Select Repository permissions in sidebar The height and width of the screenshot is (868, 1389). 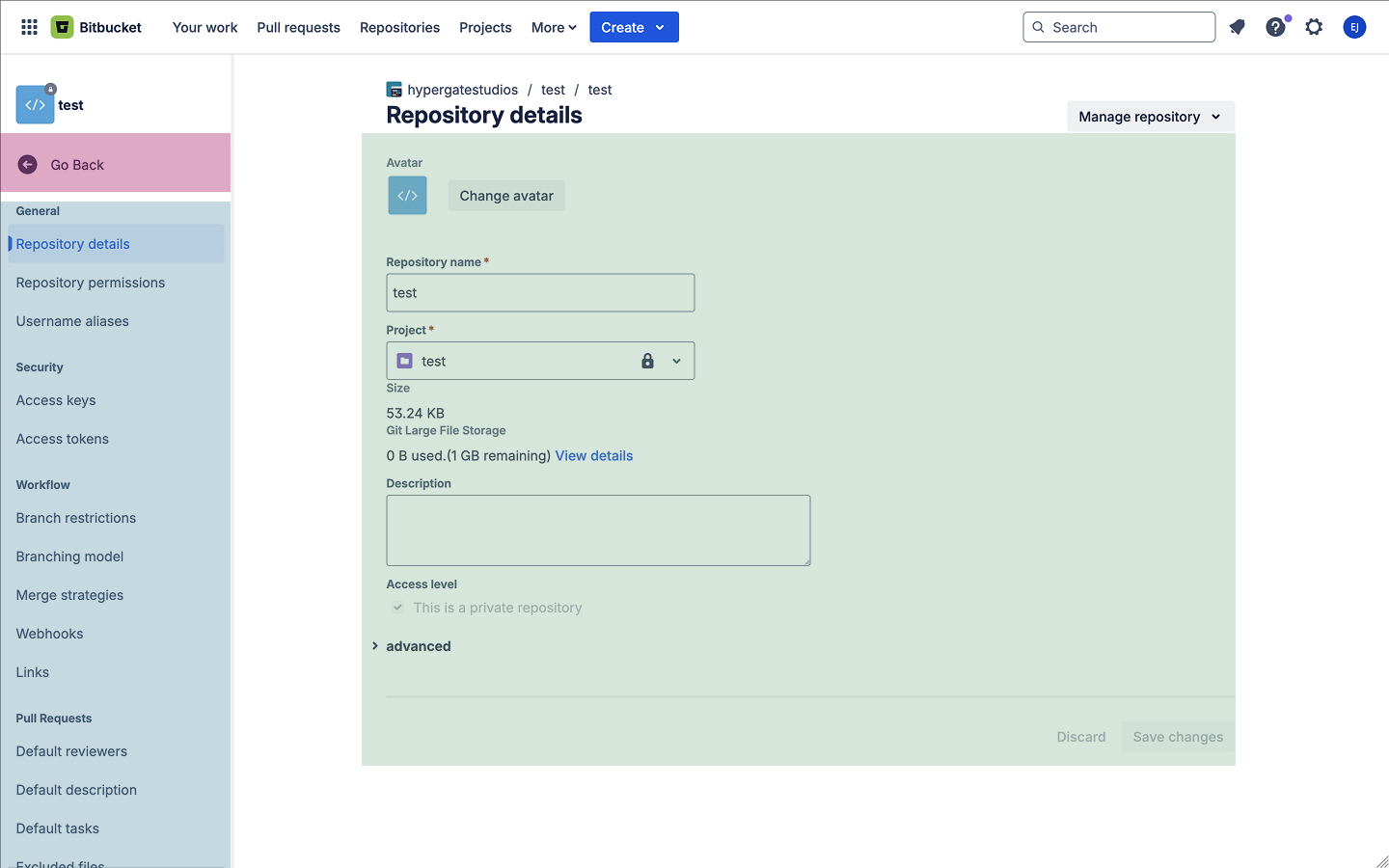pos(91,283)
